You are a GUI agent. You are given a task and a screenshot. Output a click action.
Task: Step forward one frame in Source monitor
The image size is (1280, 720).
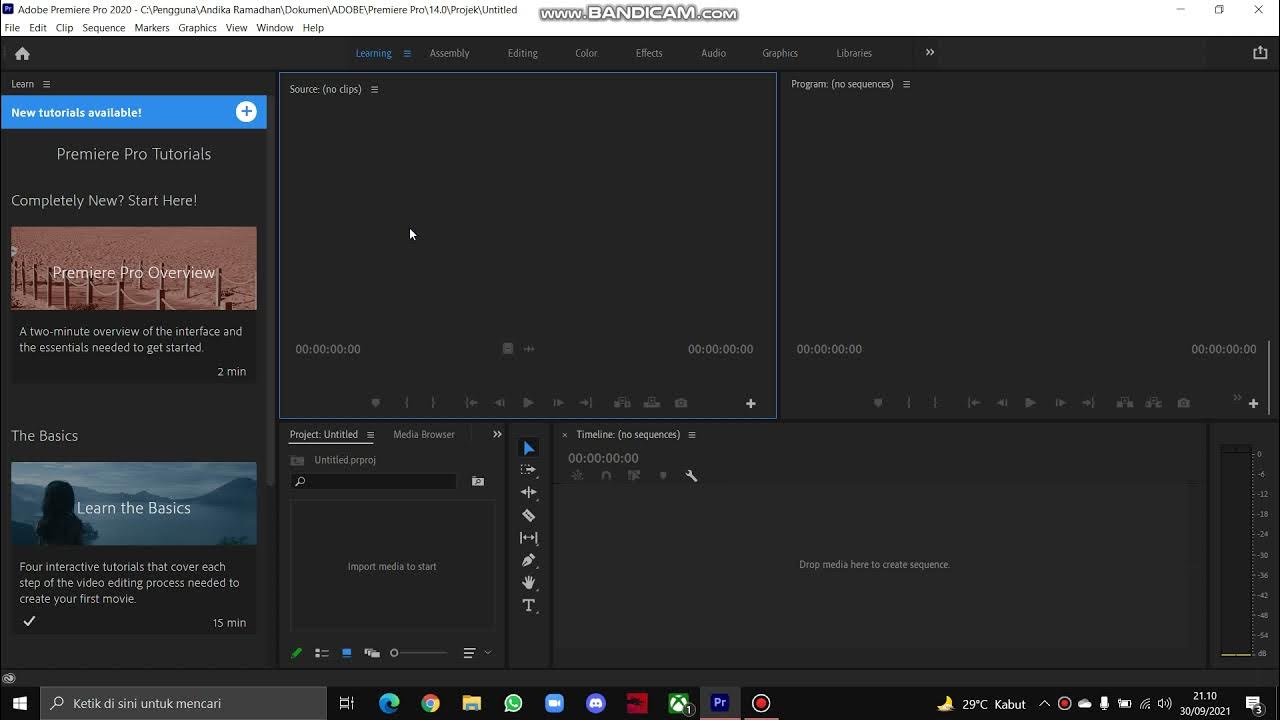tap(558, 403)
